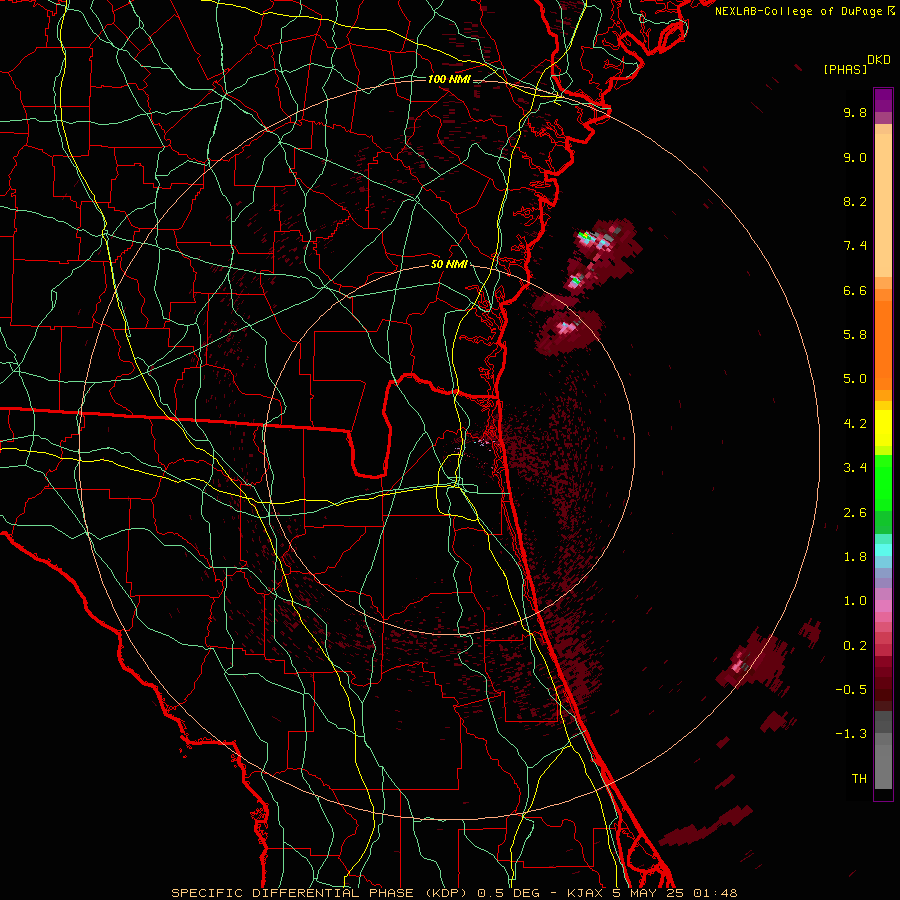Click the -1.3 legend value

[x=851, y=734]
